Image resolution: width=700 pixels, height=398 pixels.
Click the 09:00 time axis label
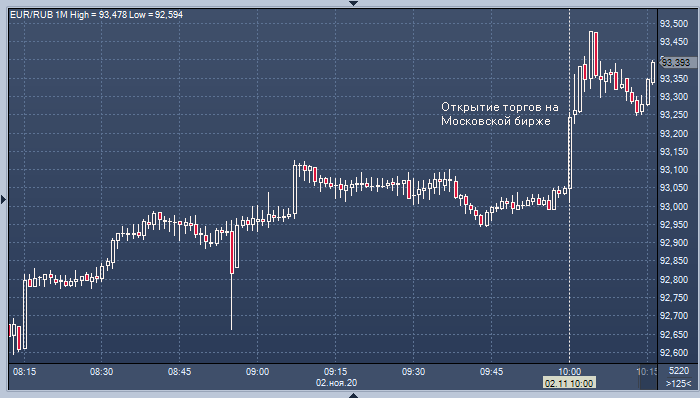coord(257,372)
